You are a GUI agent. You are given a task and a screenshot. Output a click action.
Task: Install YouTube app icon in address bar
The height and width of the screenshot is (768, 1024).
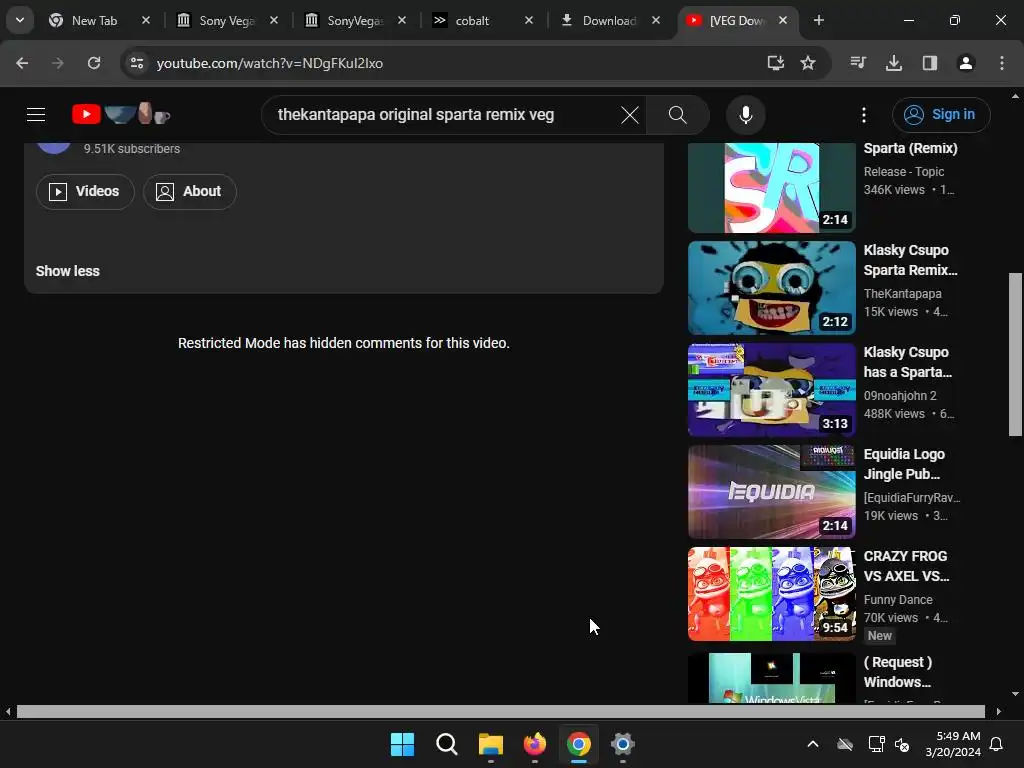coord(775,63)
